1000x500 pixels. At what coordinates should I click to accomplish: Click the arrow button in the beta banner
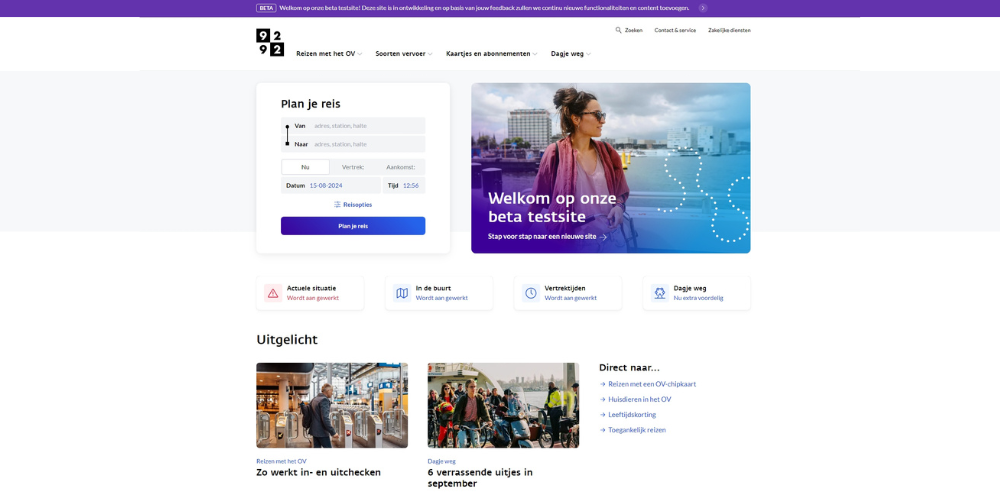point(703,8)
